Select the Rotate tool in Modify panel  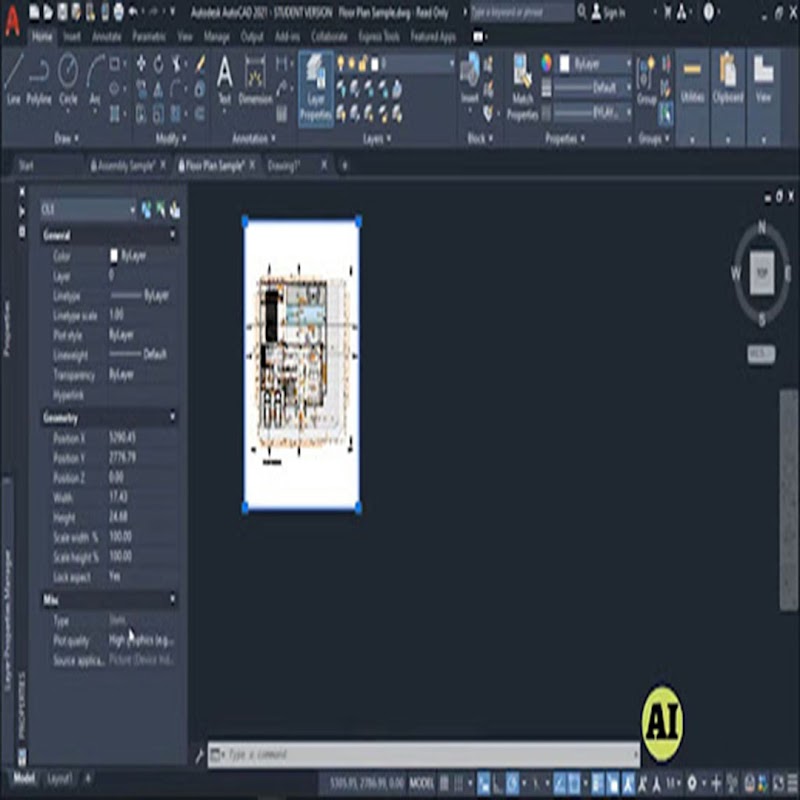point(159,64)
